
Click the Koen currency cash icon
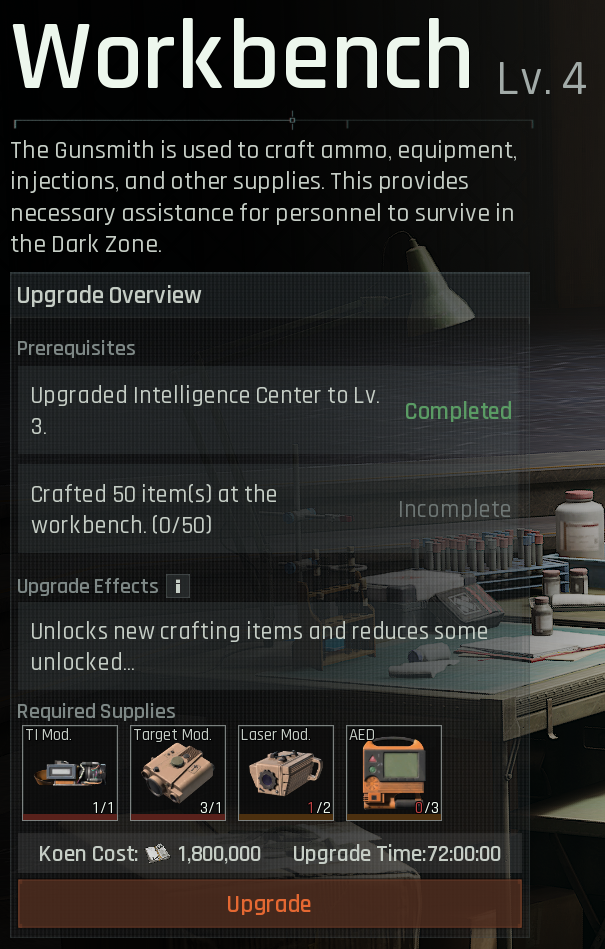[x=159, y=854]
